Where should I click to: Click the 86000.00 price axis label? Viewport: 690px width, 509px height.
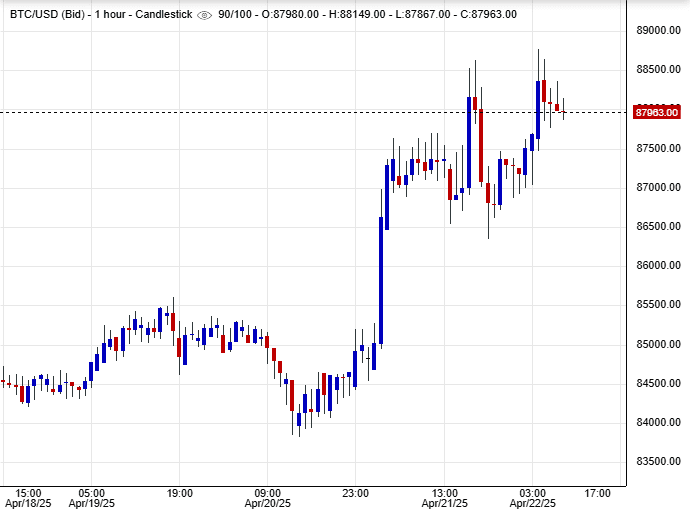658,266
